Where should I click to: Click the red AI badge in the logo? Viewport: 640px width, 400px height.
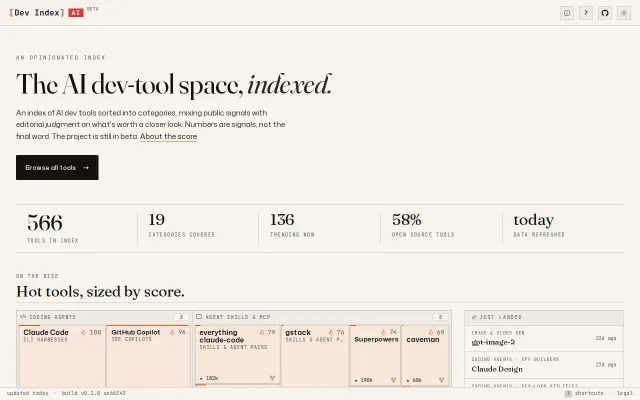(76, 13)
